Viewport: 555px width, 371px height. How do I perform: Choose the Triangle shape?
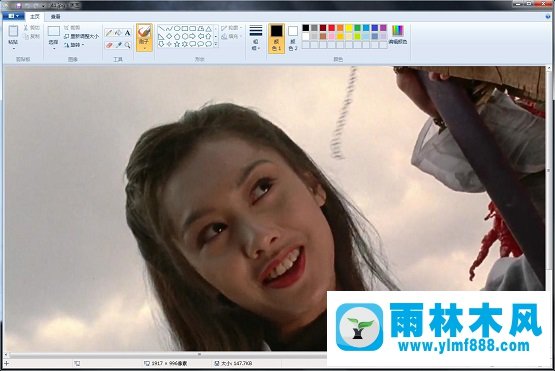[x=208, y=28]
